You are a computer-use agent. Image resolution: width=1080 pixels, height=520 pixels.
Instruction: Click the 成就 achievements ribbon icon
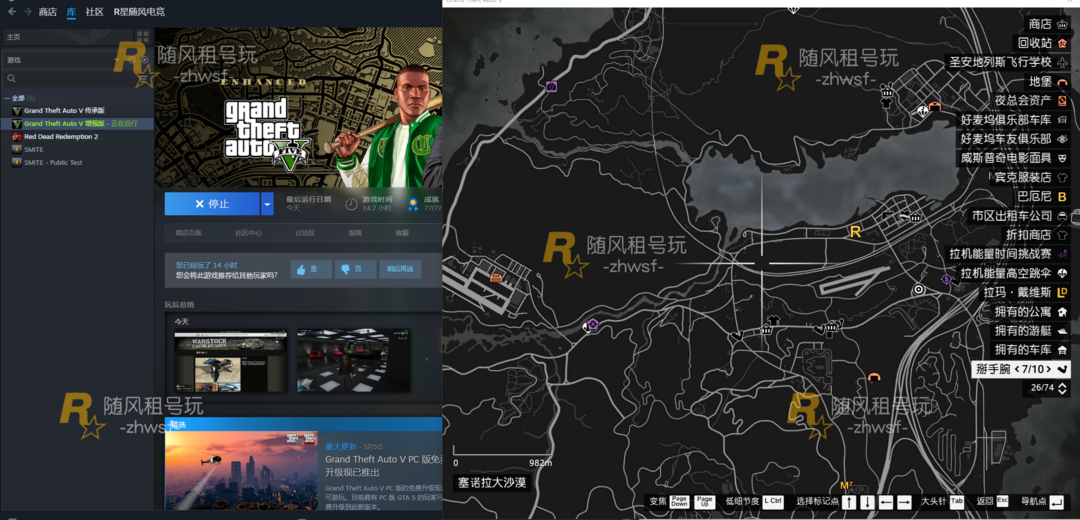click(413, 204)
